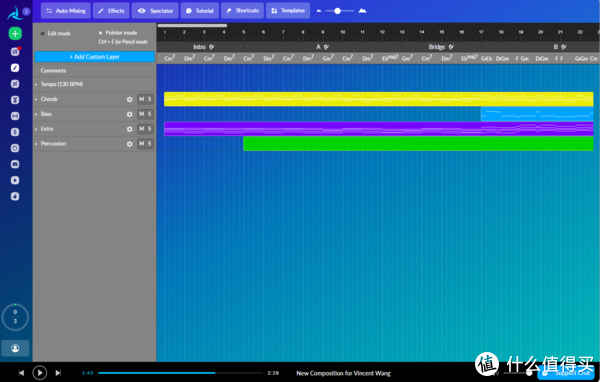600x382 pixels.
Task: Click the green plus create button
Action: coord(15,34)
